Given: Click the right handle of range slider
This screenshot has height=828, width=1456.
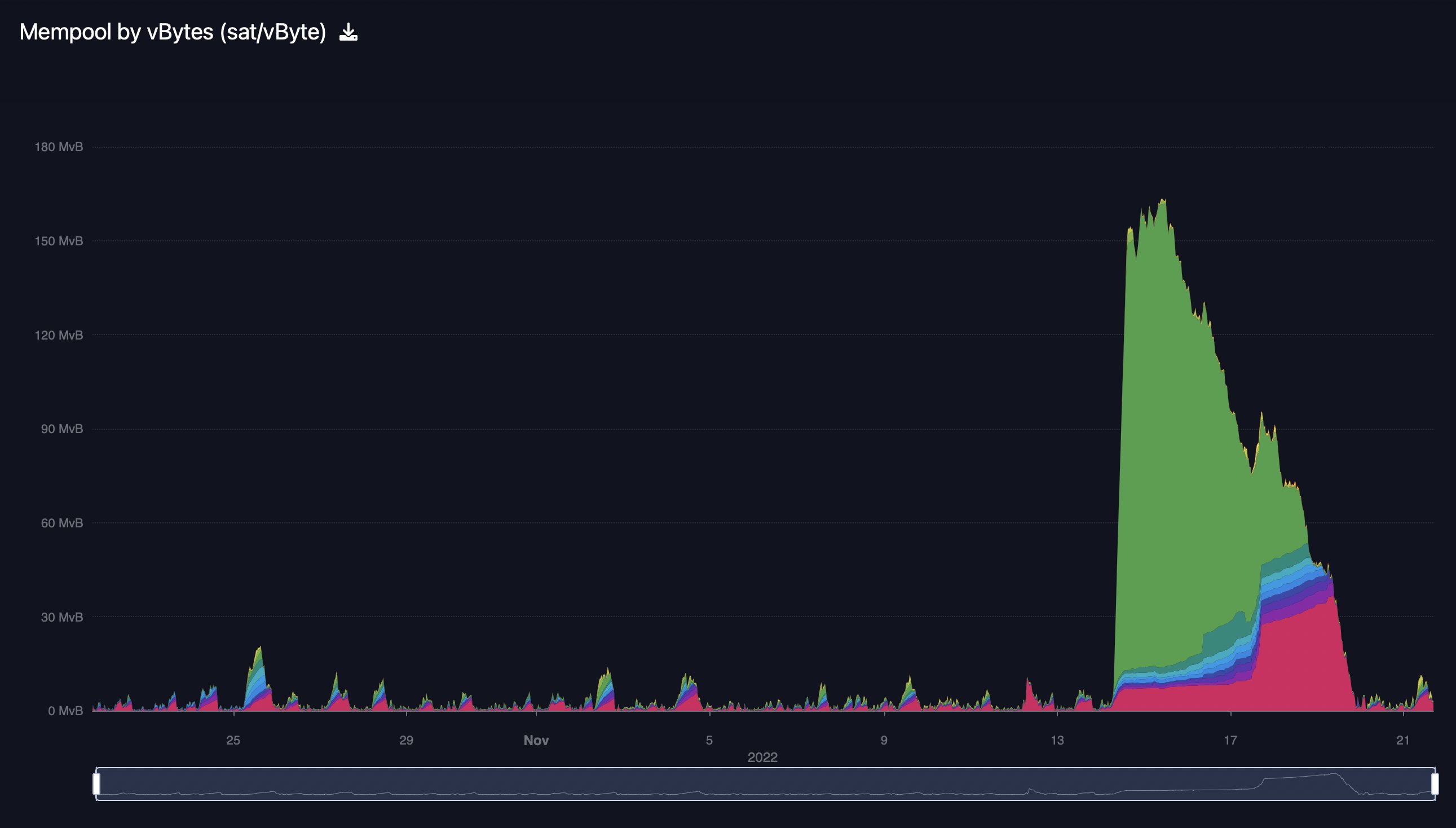Looking at the screenshot, I should [1435, 783].
